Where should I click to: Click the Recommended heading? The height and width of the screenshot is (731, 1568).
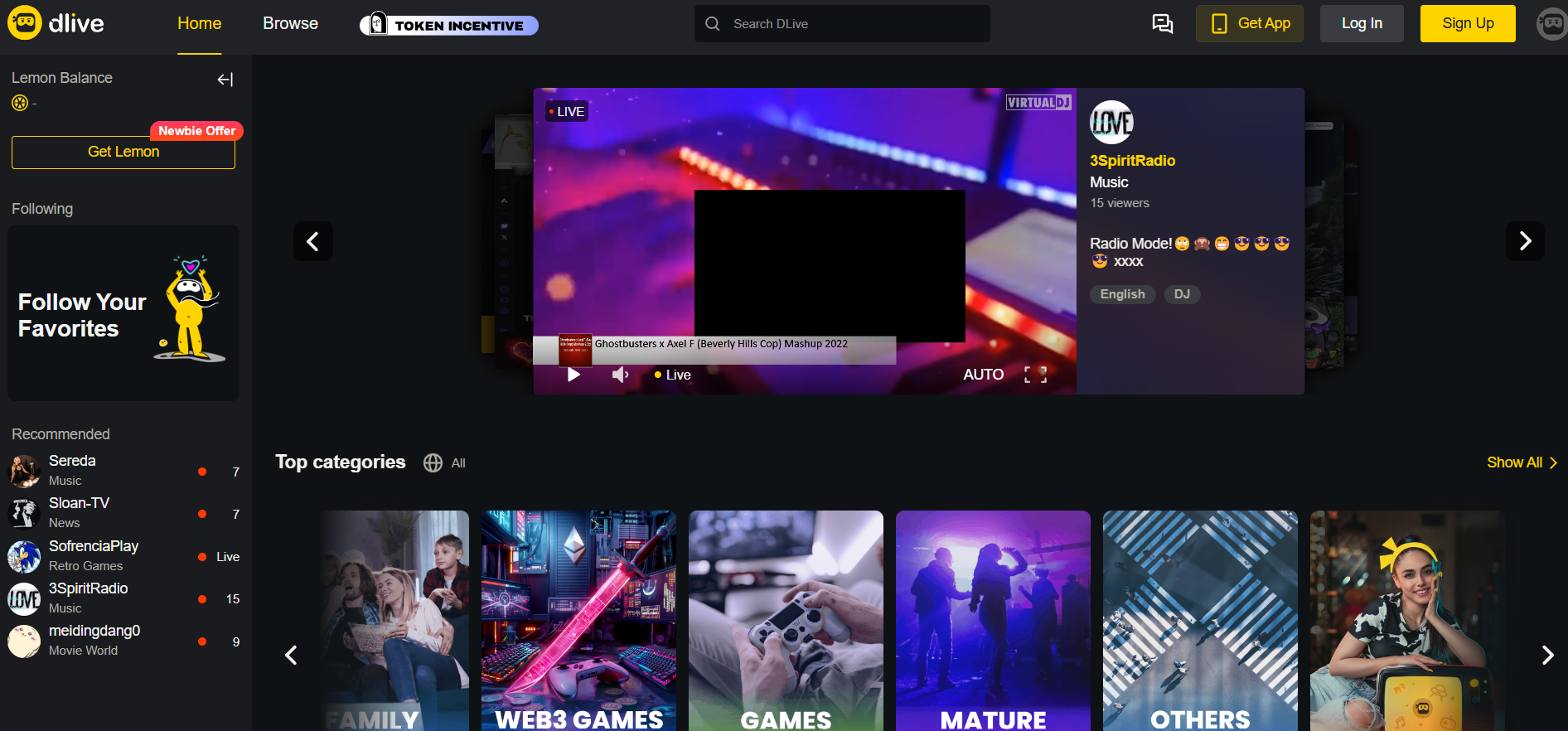click(60, 434)
